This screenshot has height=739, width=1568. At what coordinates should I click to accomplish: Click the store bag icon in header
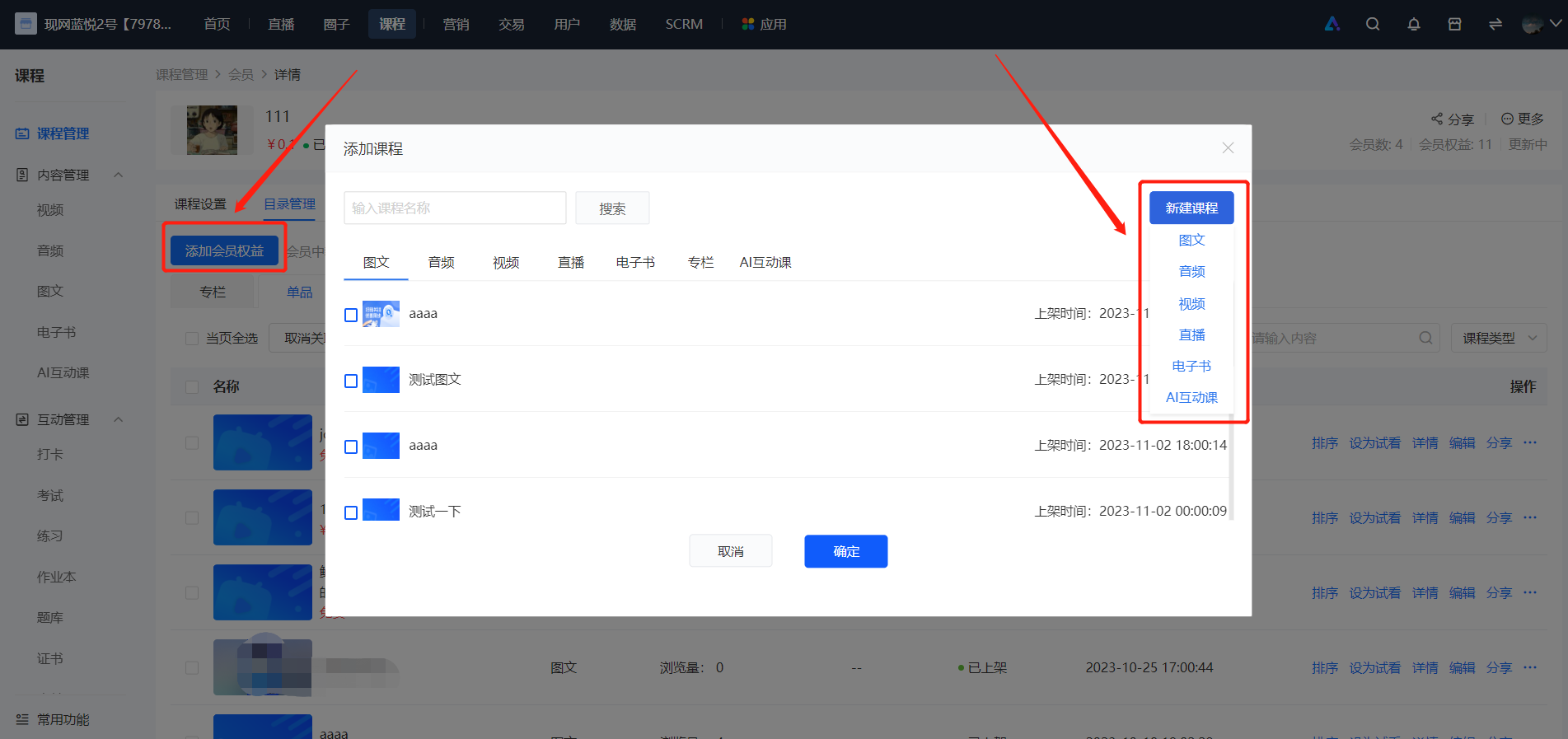coord(1455,24)
